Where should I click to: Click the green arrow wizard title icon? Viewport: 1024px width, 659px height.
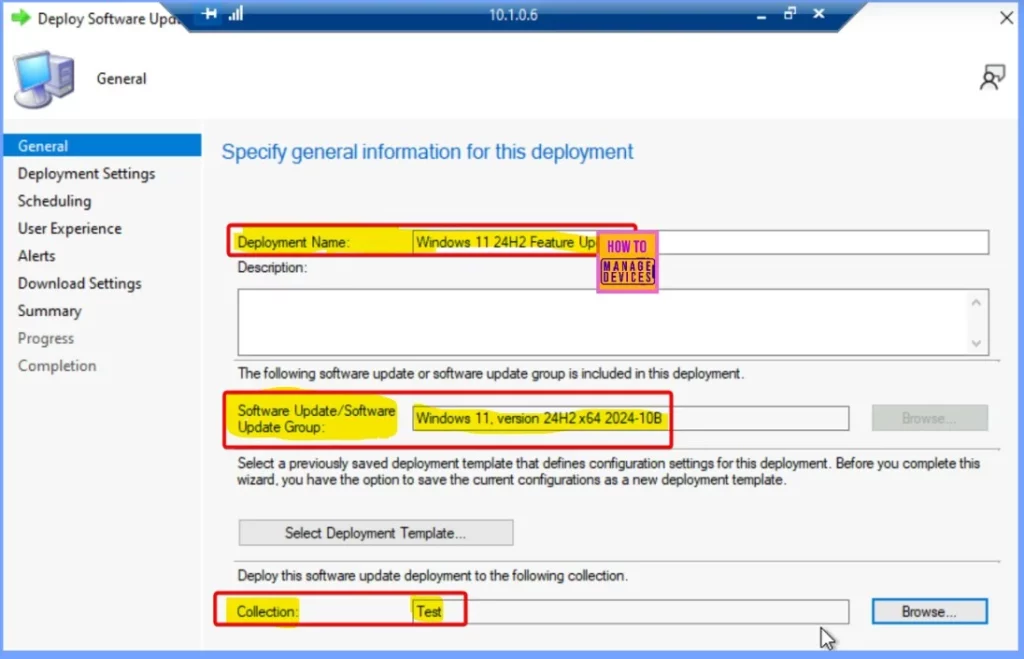click(x=21, y=18)
